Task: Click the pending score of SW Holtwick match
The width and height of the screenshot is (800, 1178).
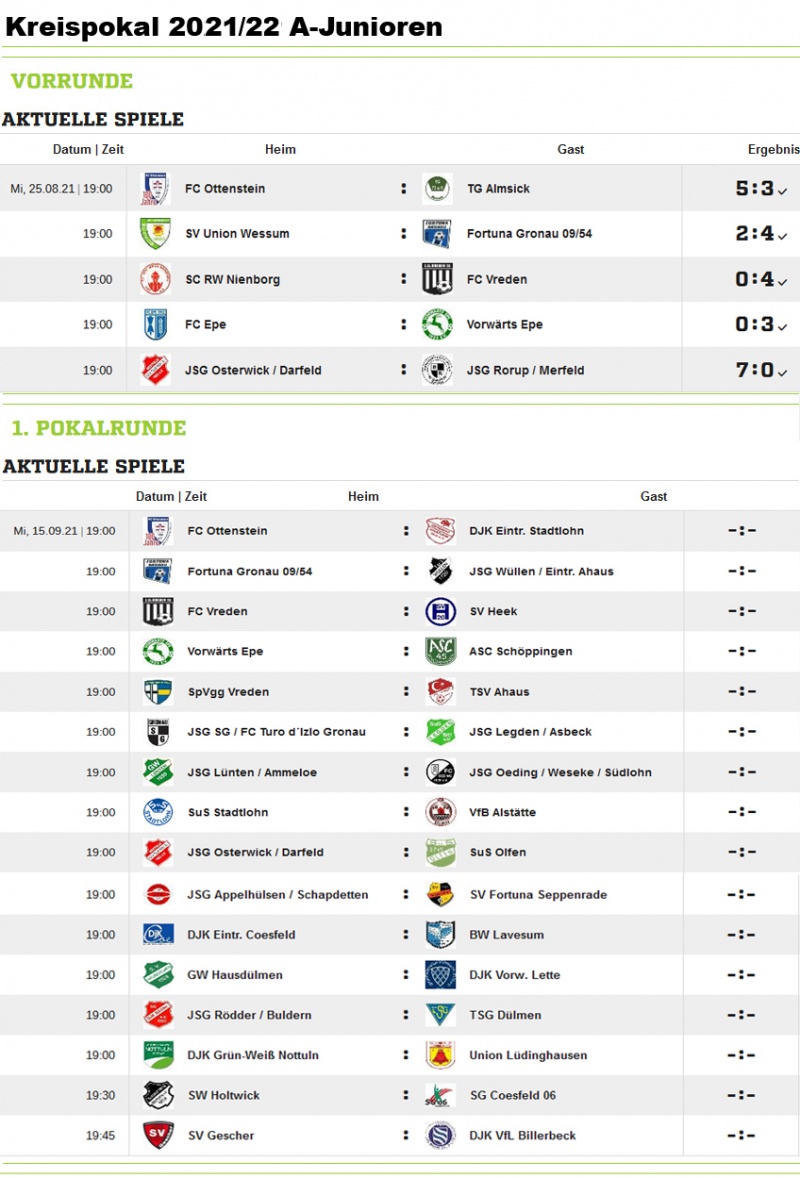Action: pyautogui.click(x=741, y=1095)
